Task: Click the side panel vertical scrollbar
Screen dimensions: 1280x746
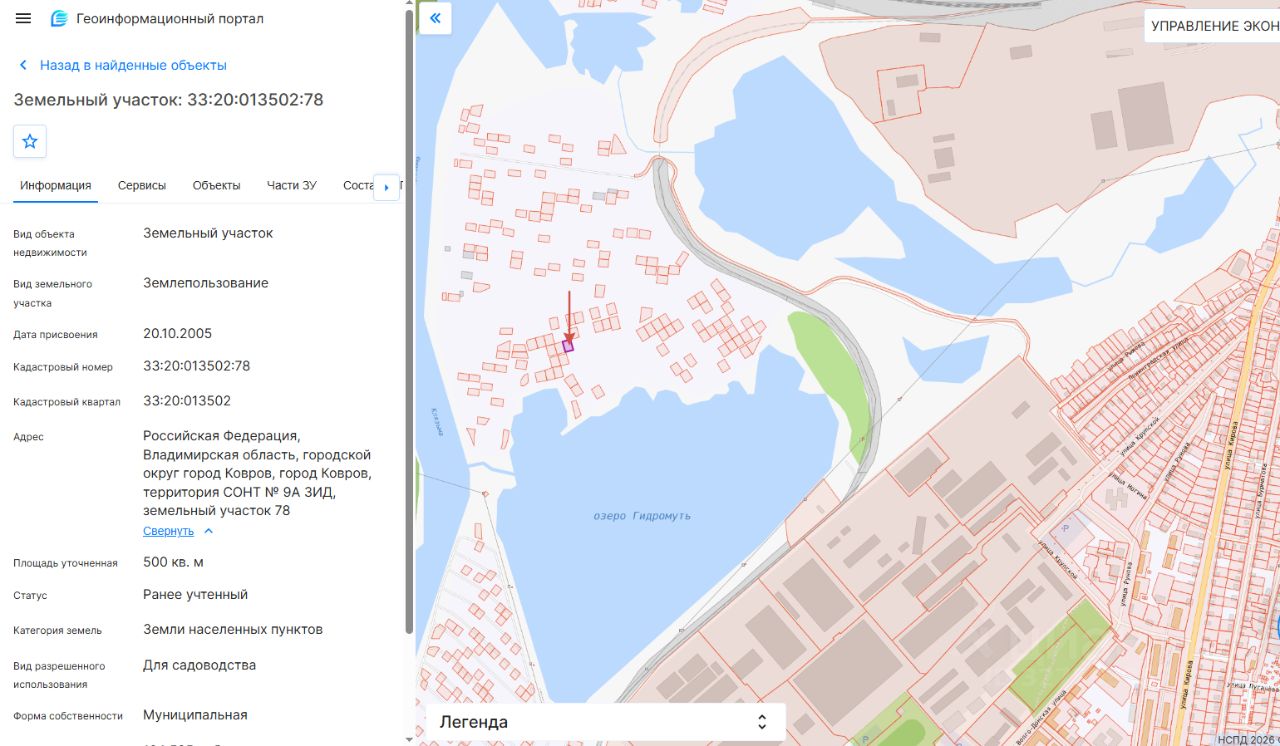Action: coord(408,320)
